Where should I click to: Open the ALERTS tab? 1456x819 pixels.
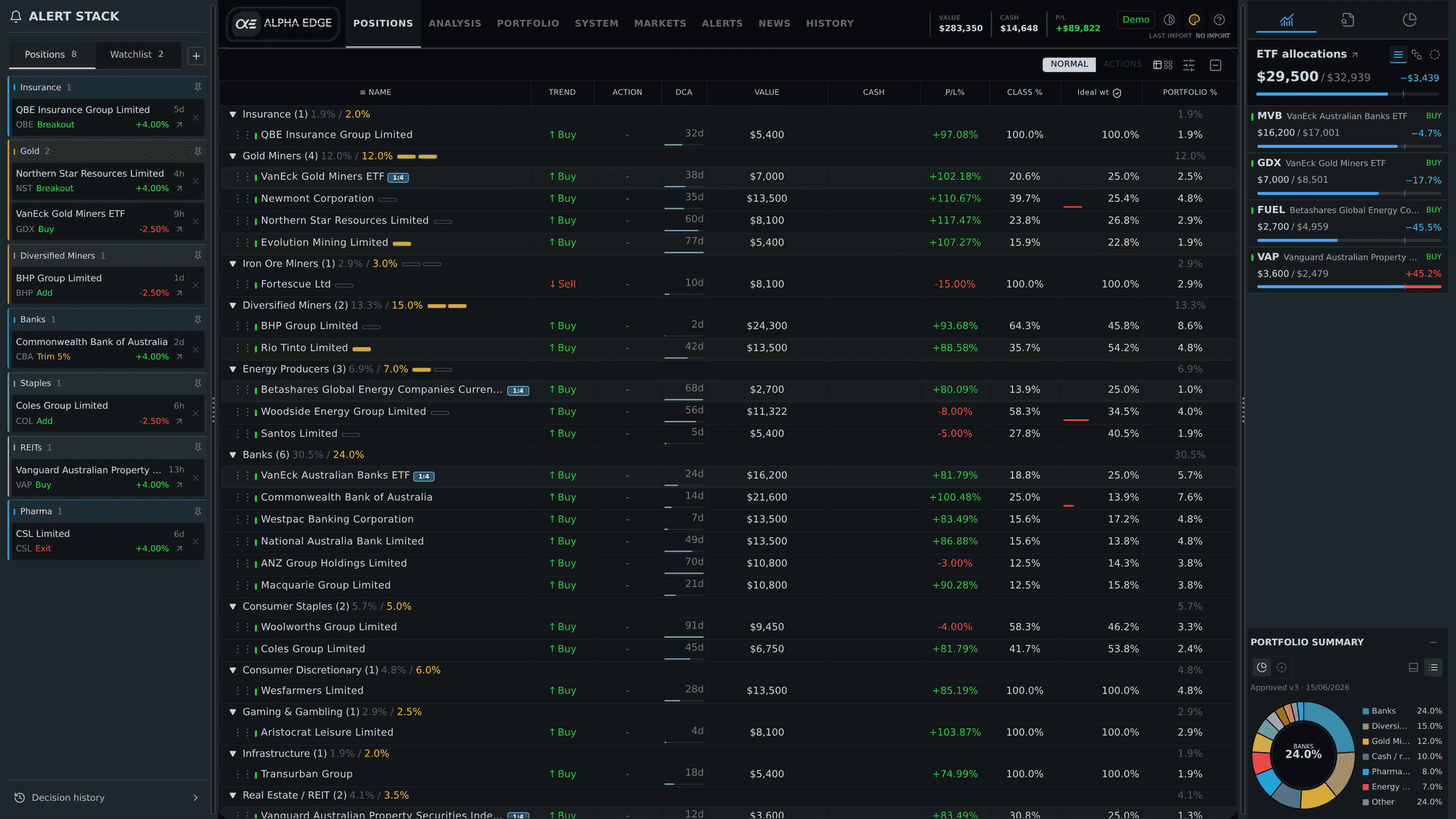[722, 23]
